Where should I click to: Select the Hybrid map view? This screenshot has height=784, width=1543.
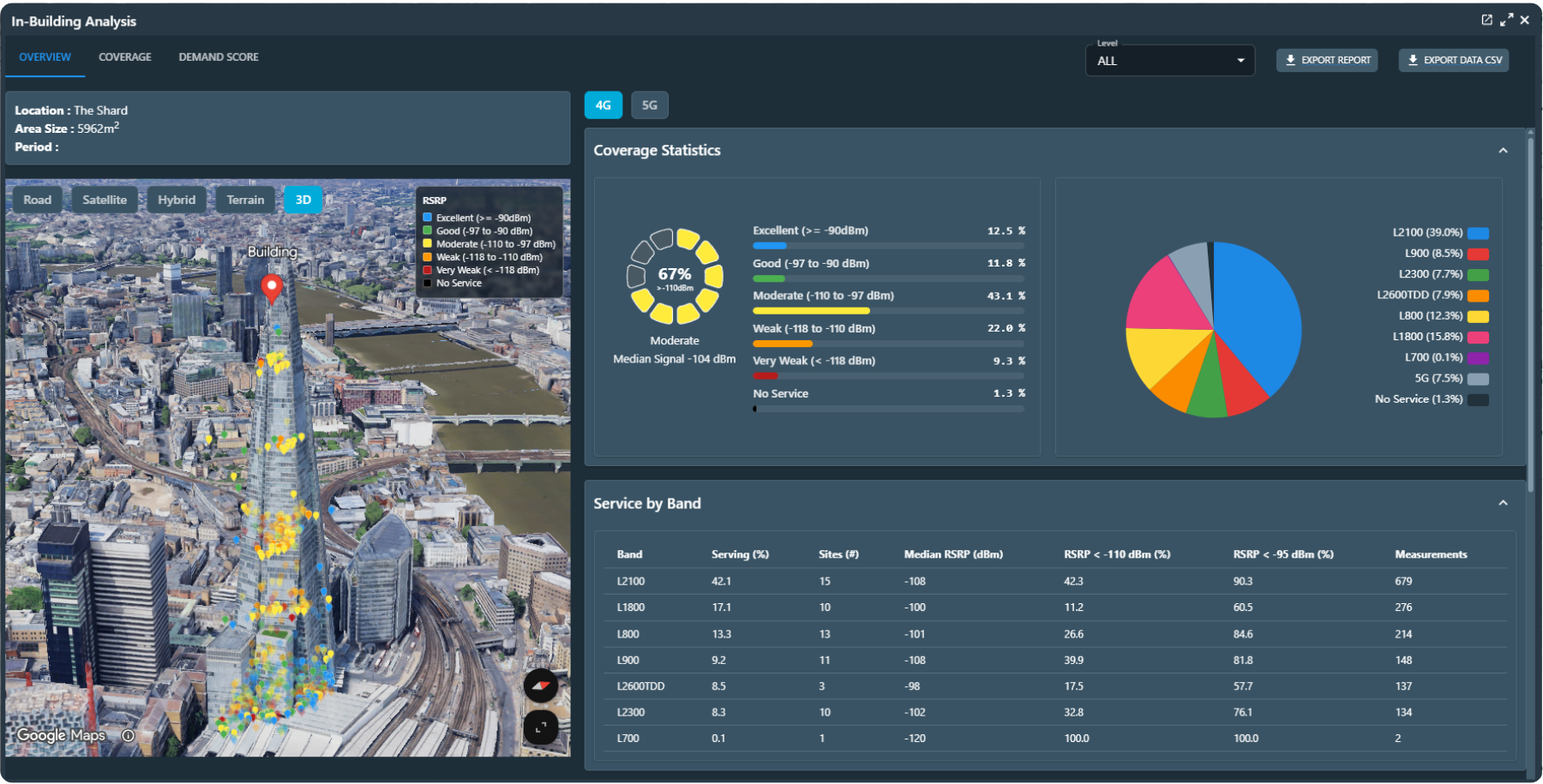[x=177, y=200]
